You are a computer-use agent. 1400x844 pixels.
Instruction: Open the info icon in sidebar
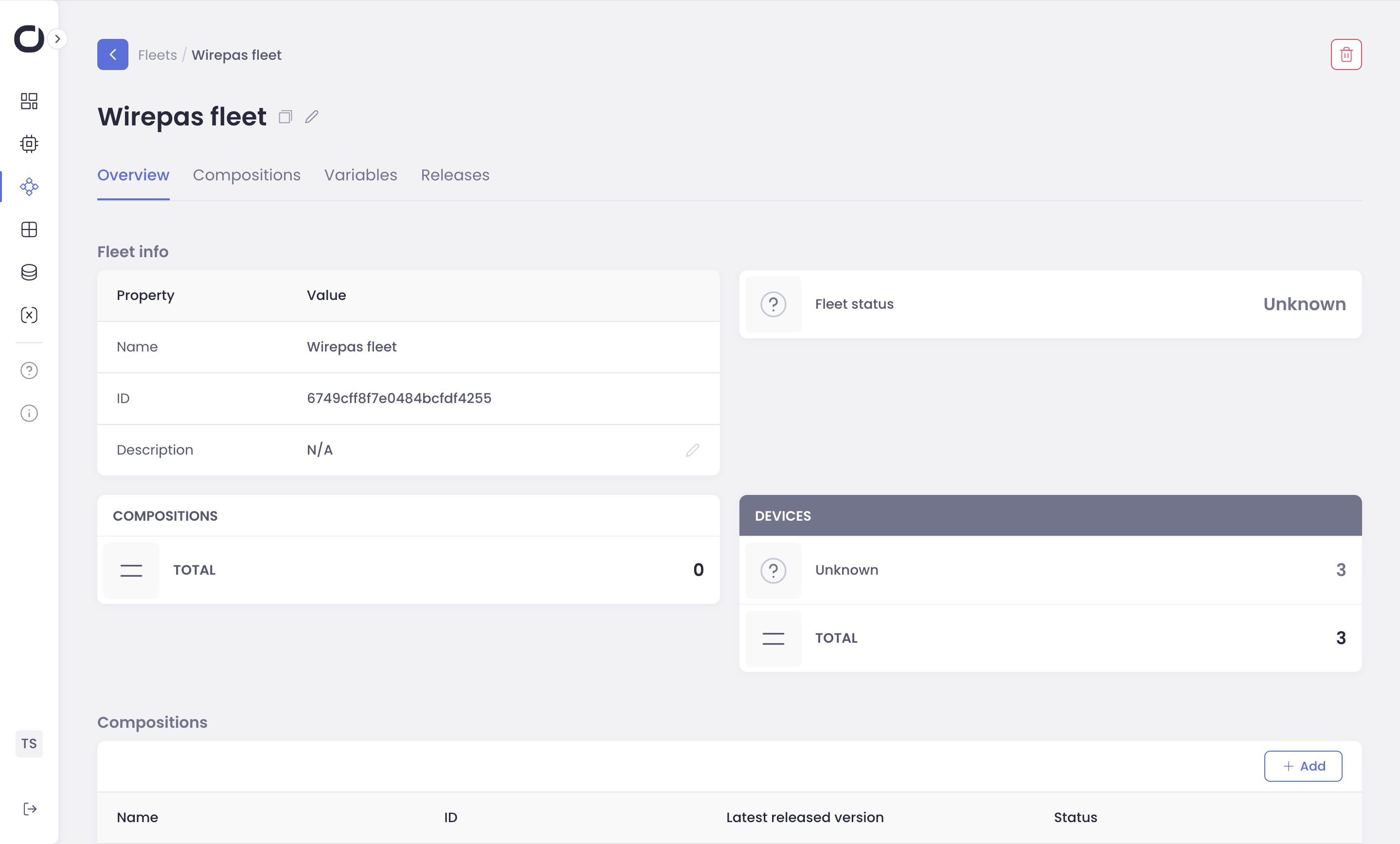pyautogui.click(x=29, y=413)
